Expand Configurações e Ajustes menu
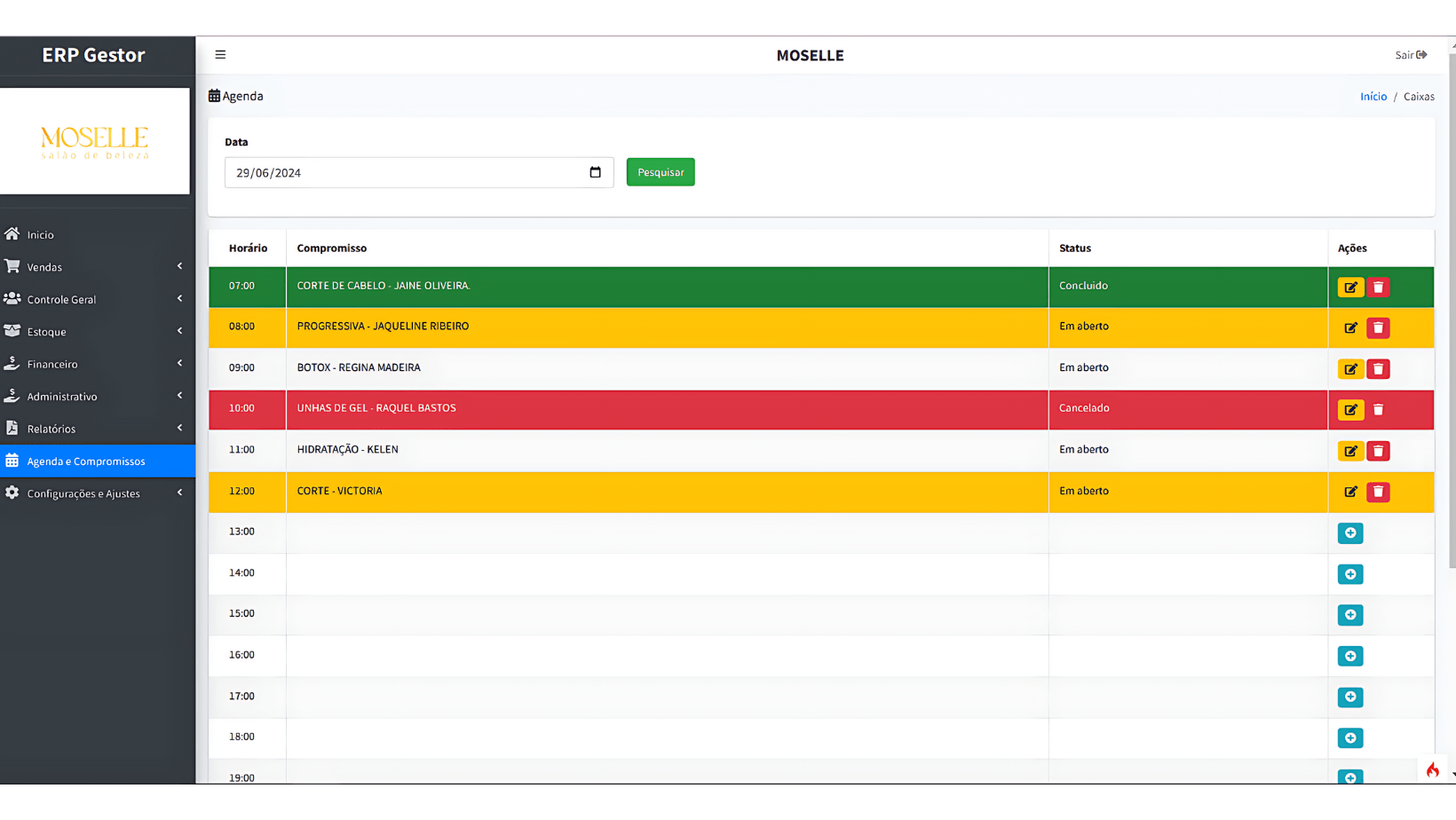 [x=96, y=493]
